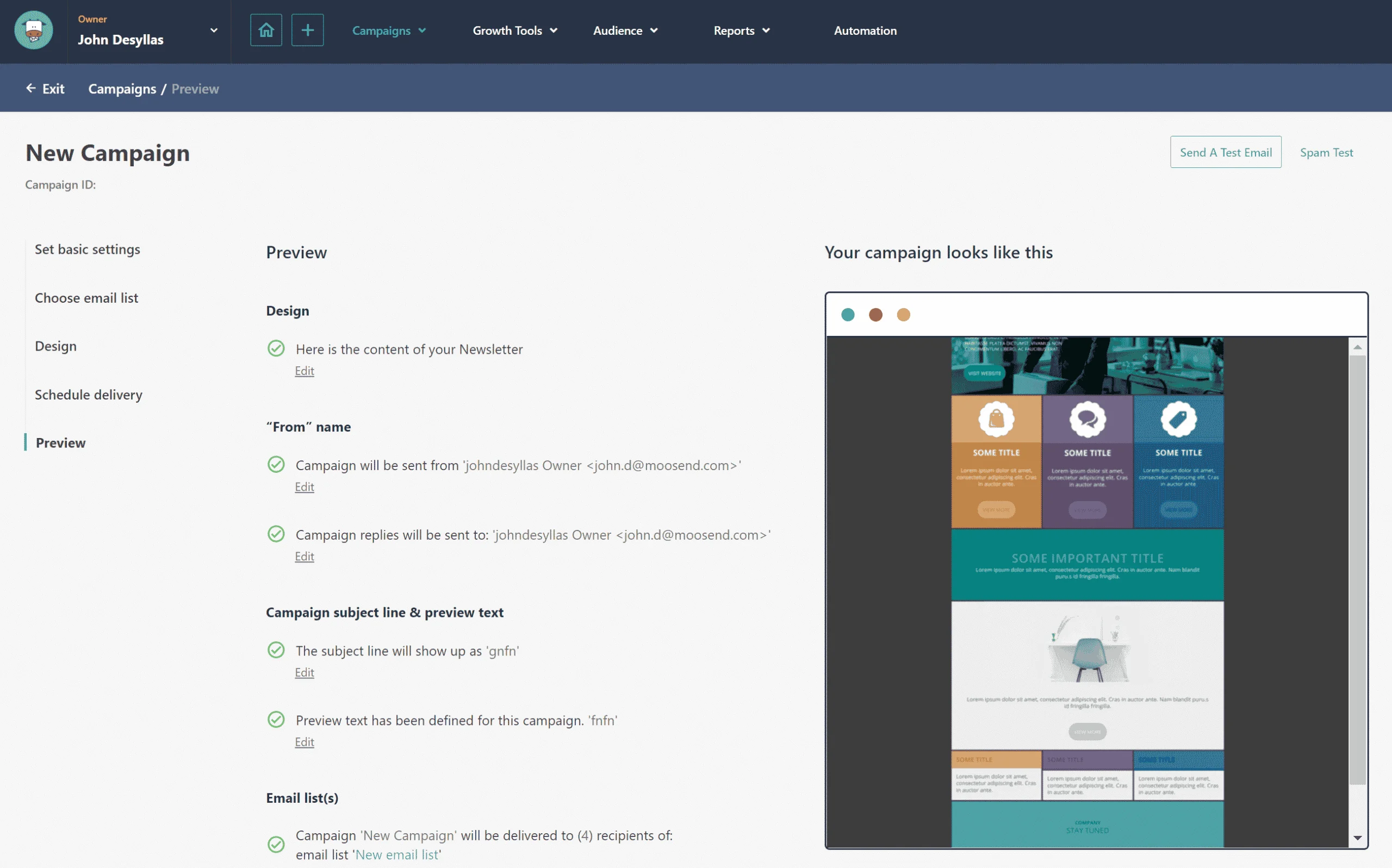Image resolution: width=1392 pixels, height=868 pixels.
Task: Click check icon beside email list recipients row
Action: pos(276,845)
